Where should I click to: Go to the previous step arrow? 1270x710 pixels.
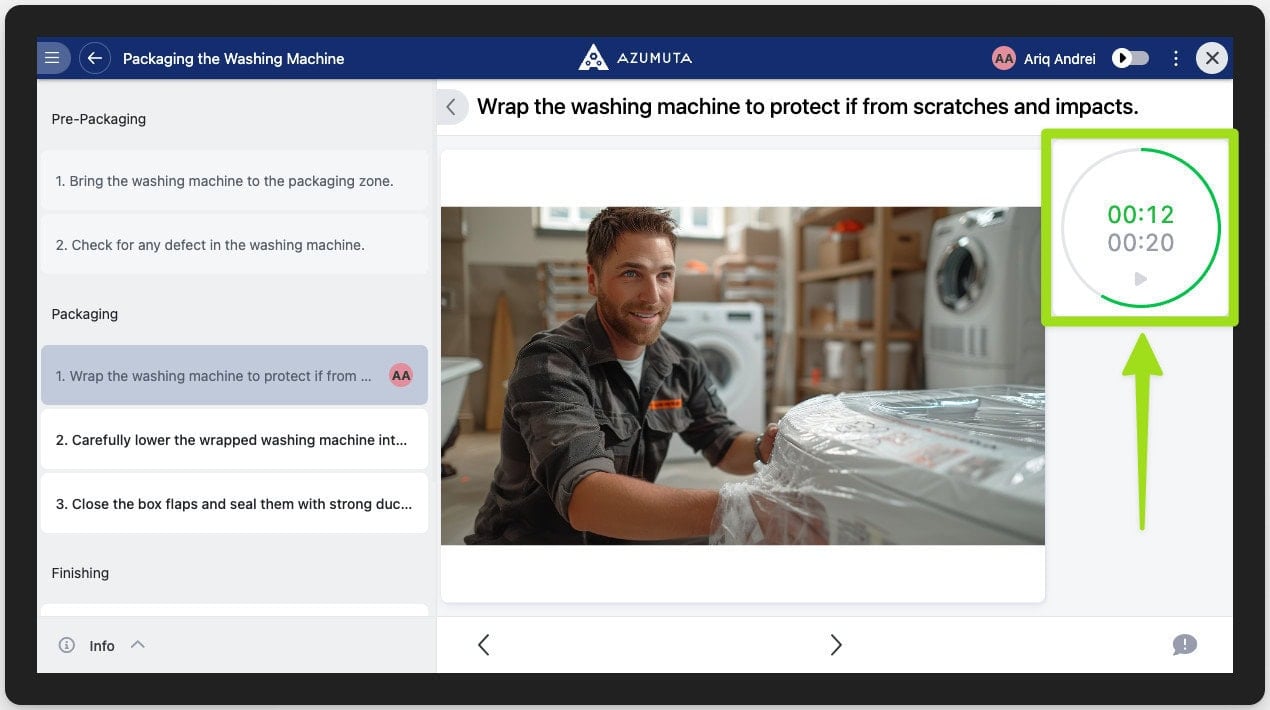(484, 645)
